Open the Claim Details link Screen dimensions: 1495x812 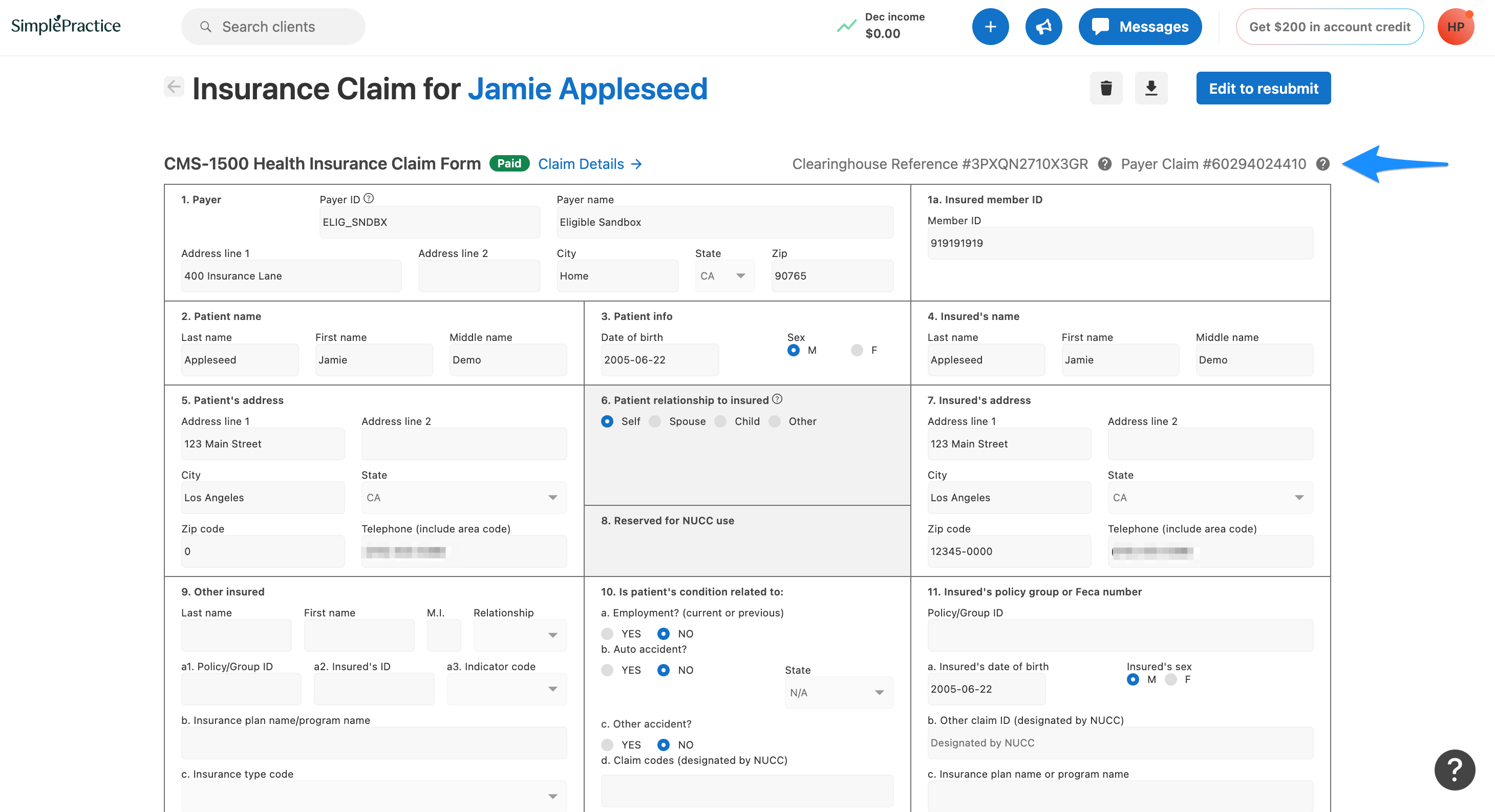(x=582, y=164)
